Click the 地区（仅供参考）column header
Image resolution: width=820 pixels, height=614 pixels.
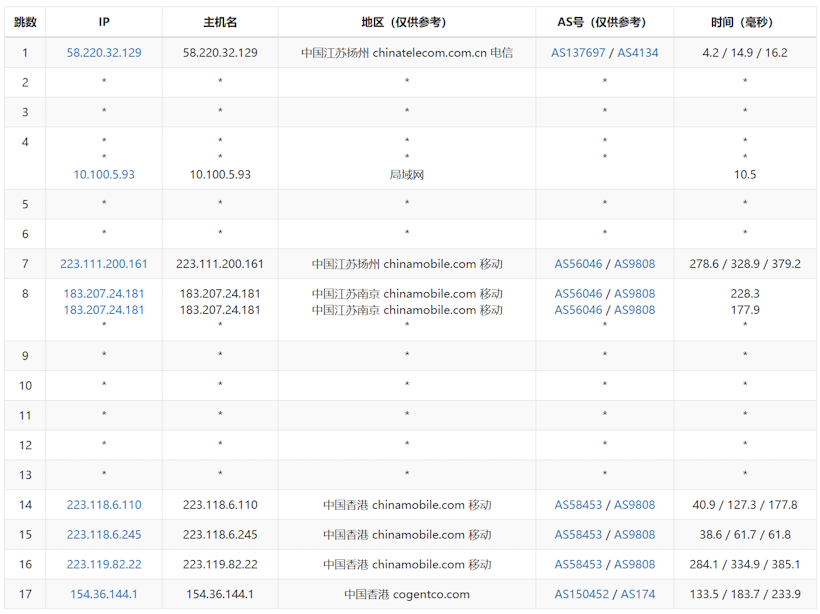406,22
